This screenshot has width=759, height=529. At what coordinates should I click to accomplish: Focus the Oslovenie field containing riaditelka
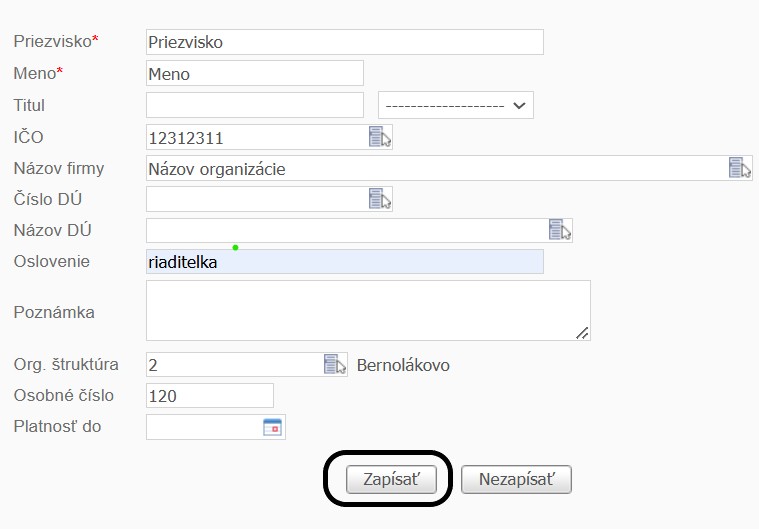click(344, 262)
